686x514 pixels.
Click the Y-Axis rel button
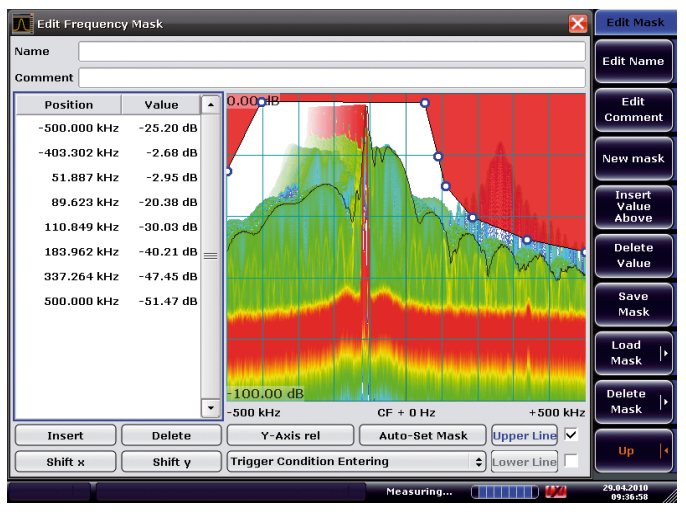tap(290, 436)
